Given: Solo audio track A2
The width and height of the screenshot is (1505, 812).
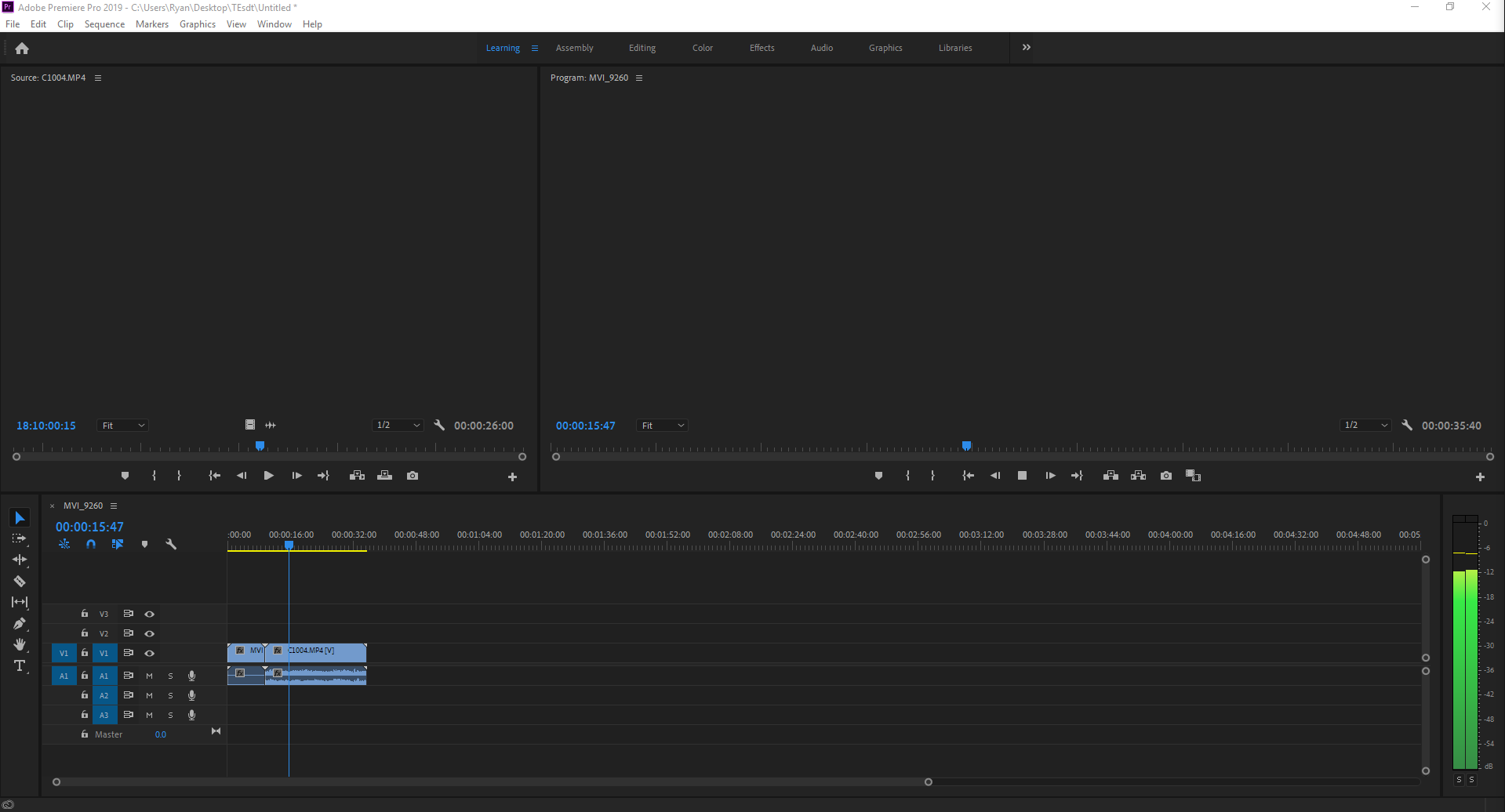Looking at the screenshot, I should [170, 695].
